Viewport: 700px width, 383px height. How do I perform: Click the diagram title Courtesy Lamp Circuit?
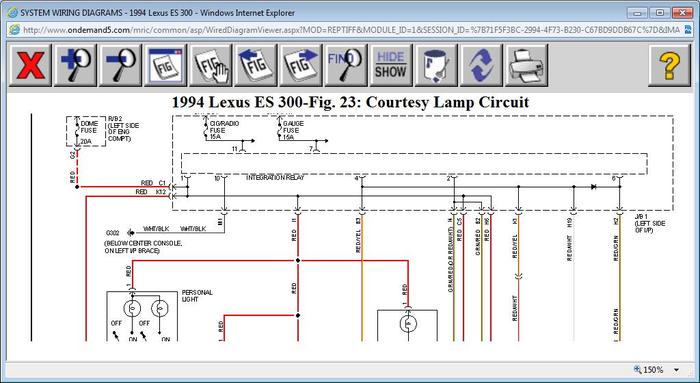click(350, 102)
